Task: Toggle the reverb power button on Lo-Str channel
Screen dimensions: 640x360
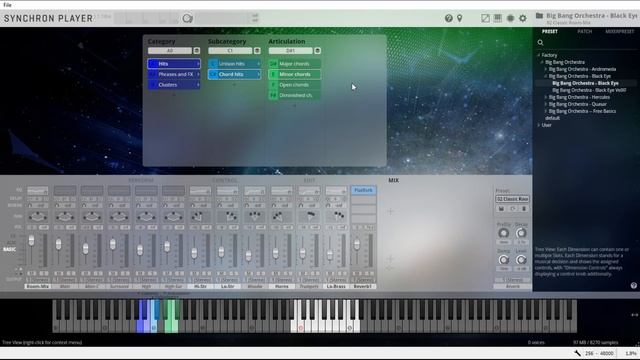Action: pyautogui.click(x=220, y=205)
